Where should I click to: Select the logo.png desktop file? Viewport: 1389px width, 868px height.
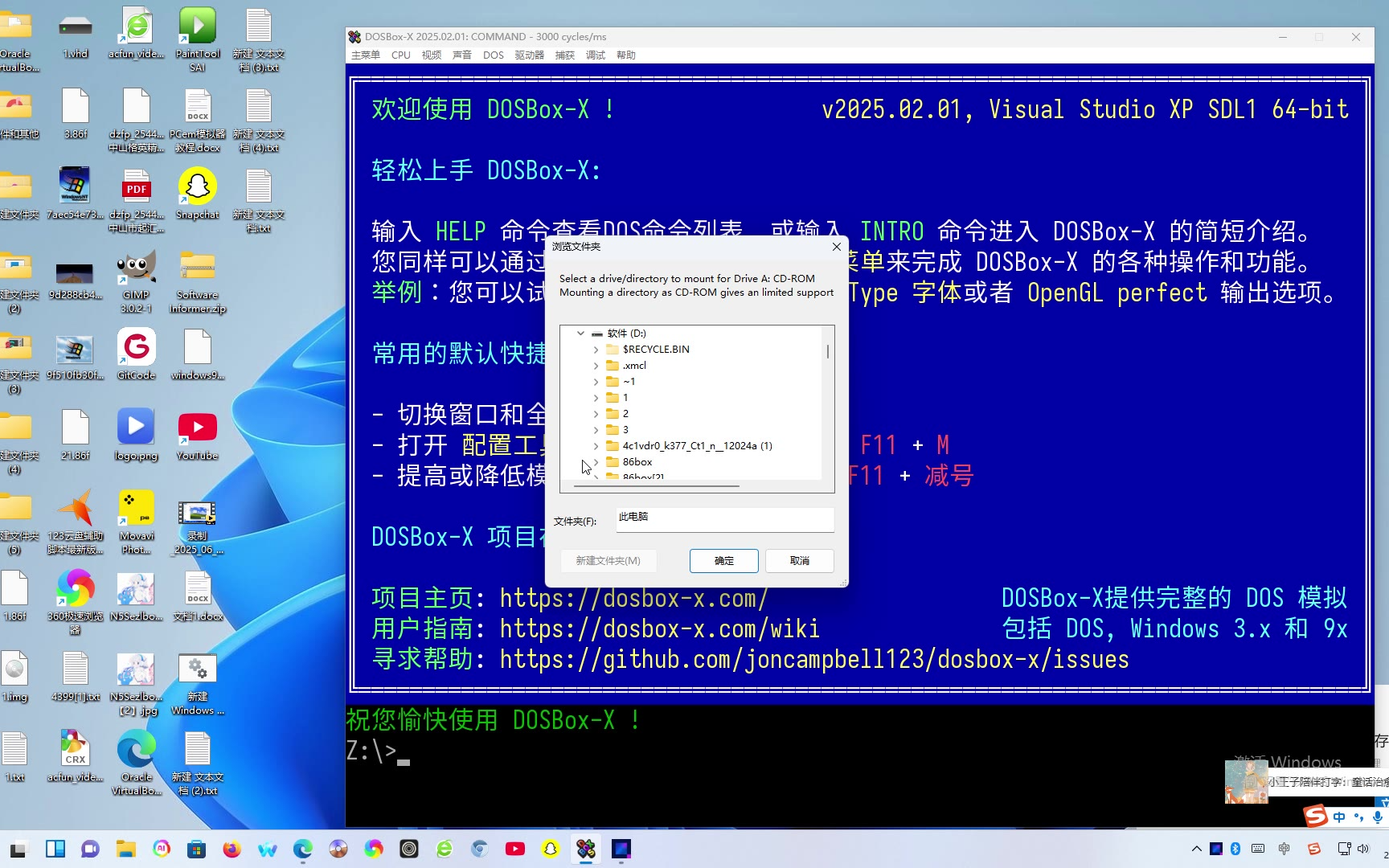(136, 435)
